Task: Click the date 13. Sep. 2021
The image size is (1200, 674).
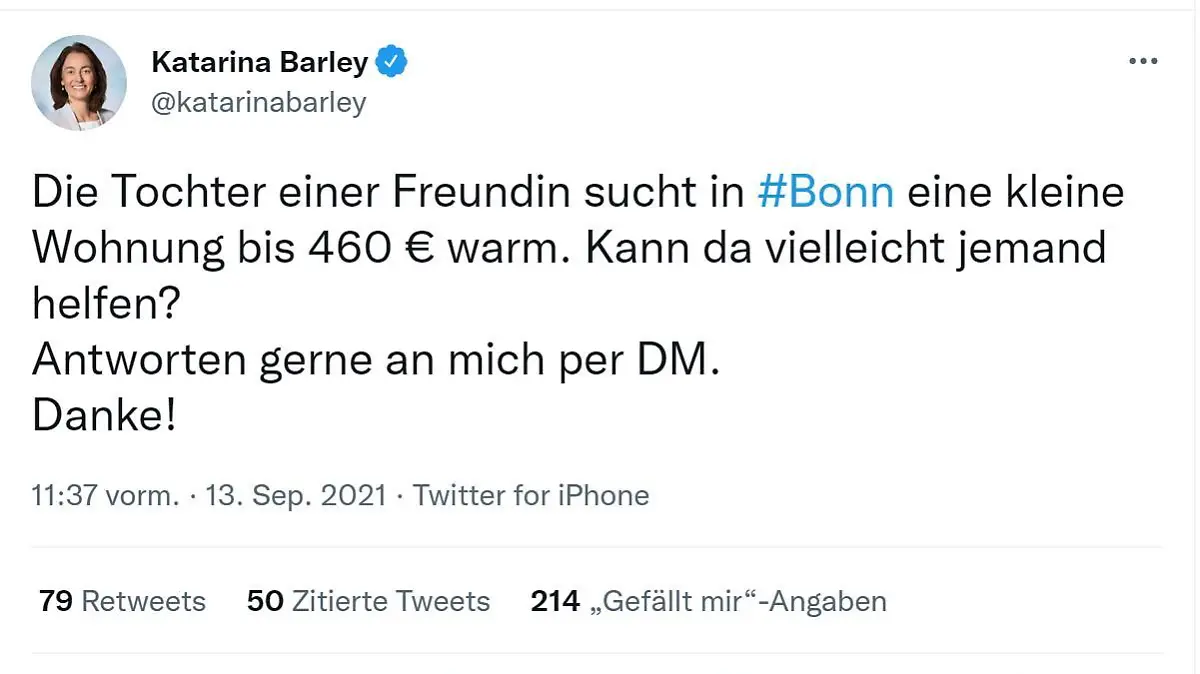Action: (x=296, y=495)
